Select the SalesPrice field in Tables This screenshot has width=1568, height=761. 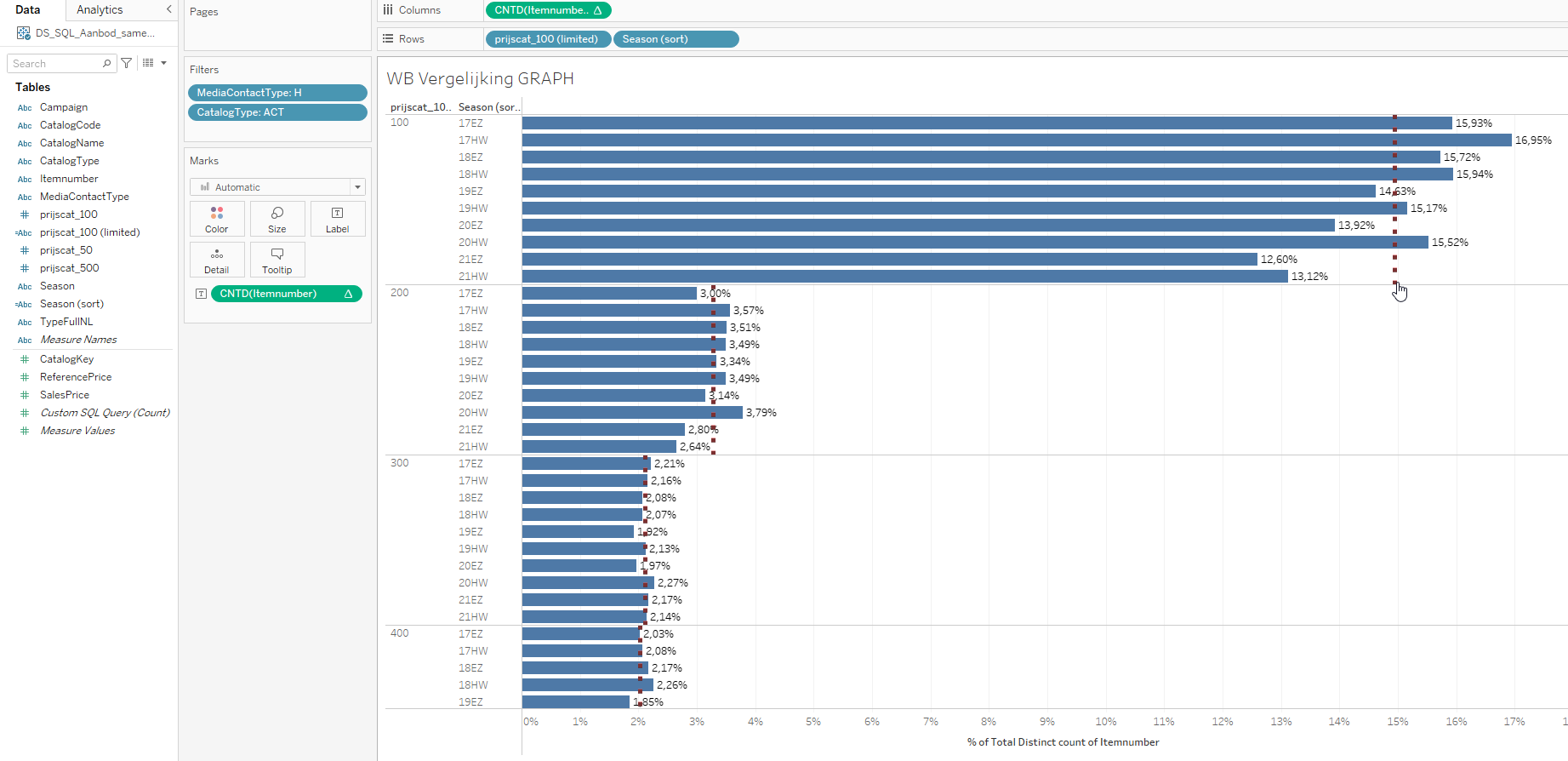65,395
